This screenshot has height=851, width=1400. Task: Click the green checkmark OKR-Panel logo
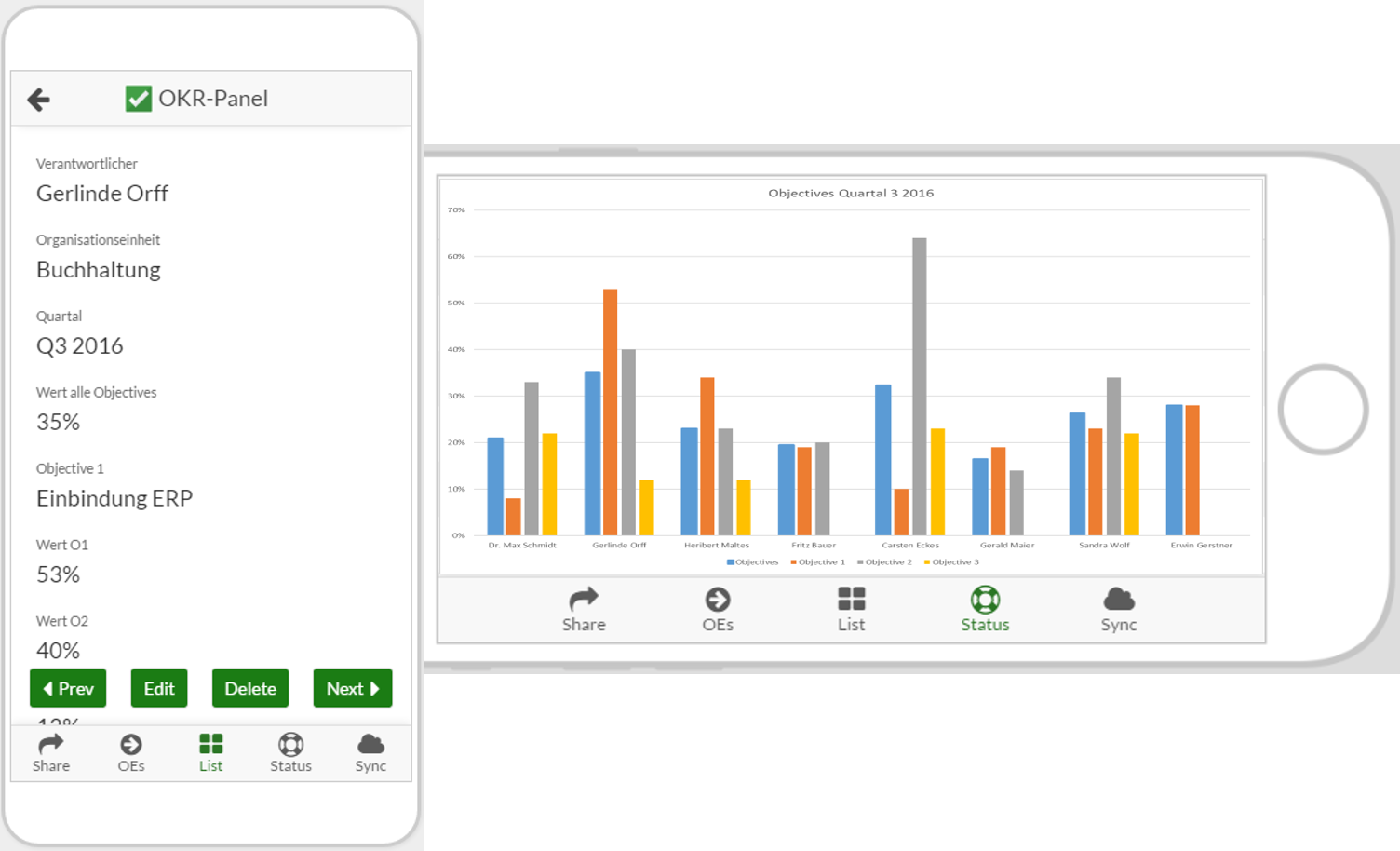click(139, 99)
